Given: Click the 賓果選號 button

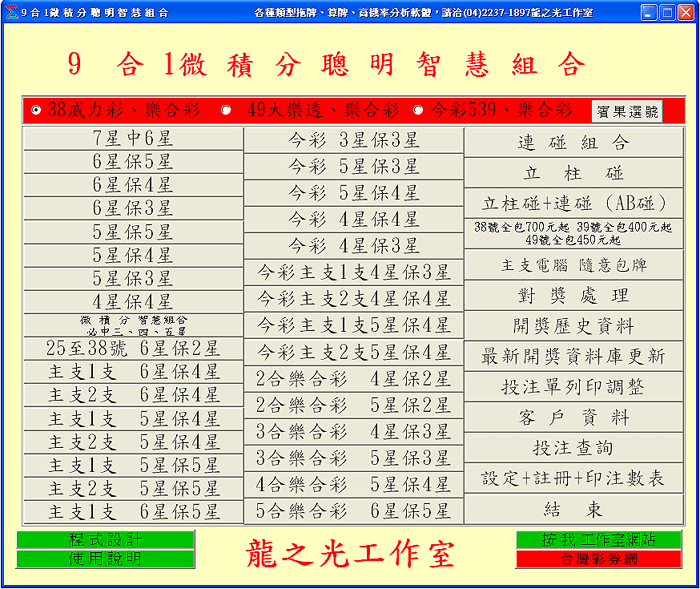Looking at the screenshot, I should tap(627, 112).
